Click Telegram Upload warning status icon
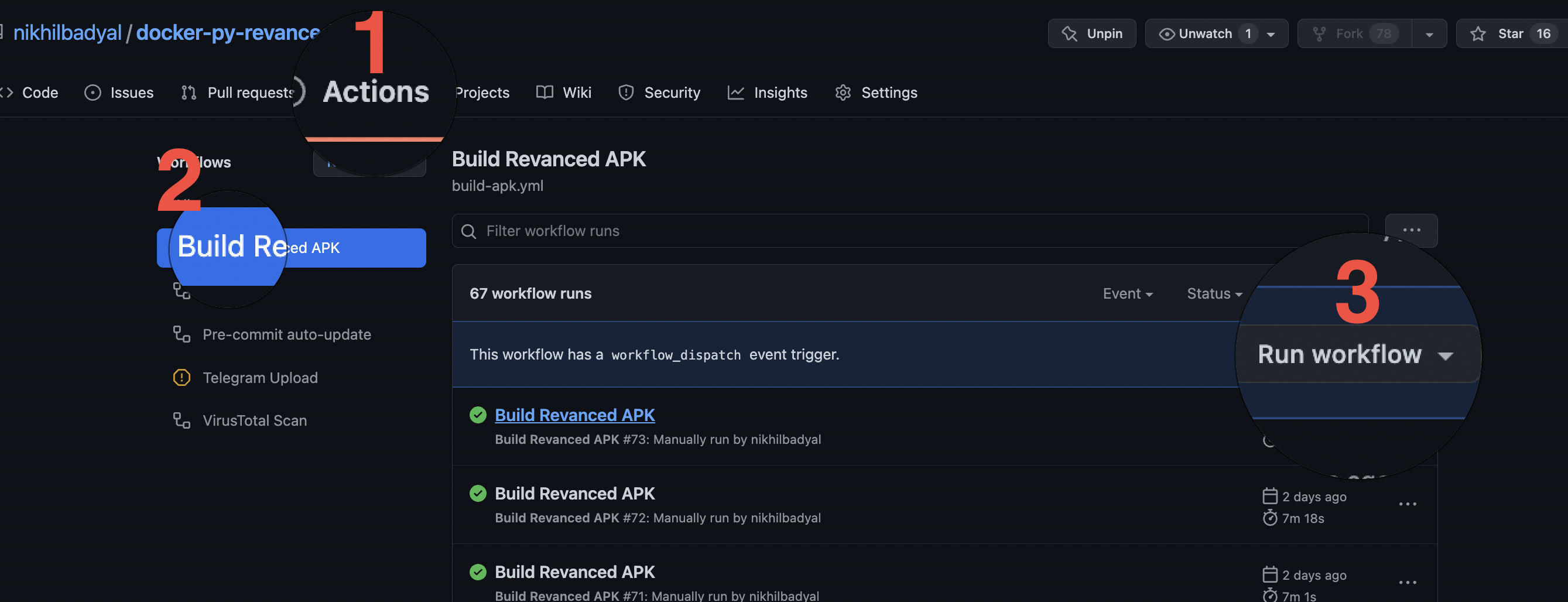 click(x=182, y=377)
